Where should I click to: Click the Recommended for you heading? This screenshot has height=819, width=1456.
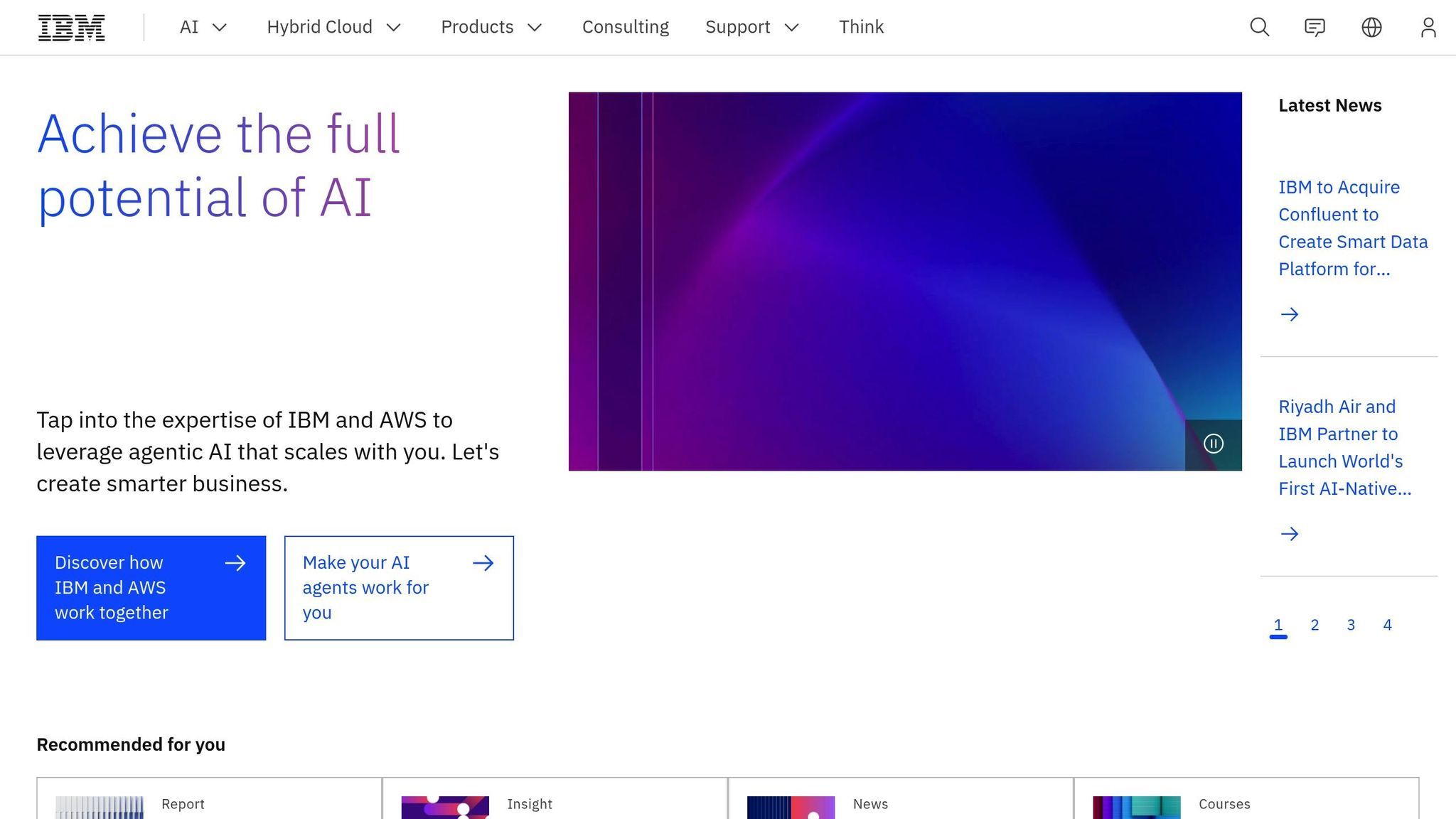131,744
